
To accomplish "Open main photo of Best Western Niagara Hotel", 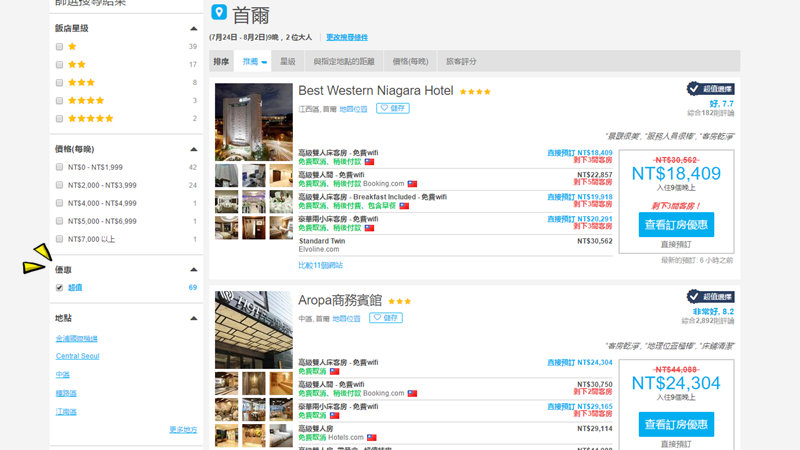I will (x=254, y=122).
